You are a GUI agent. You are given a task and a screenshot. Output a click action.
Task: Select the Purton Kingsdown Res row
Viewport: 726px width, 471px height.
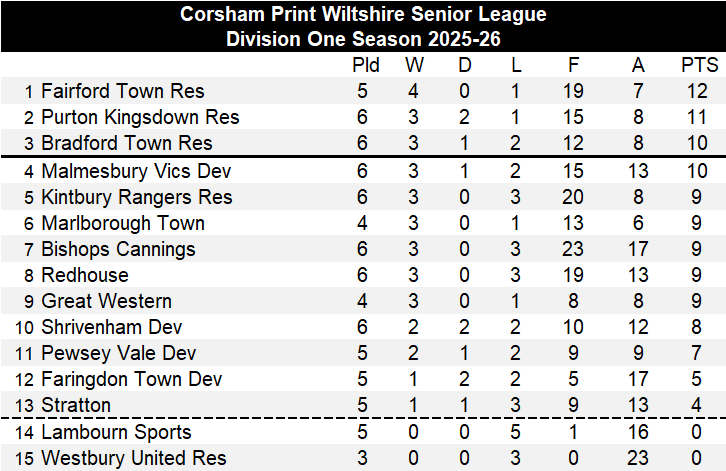click(x=140, y=117)
